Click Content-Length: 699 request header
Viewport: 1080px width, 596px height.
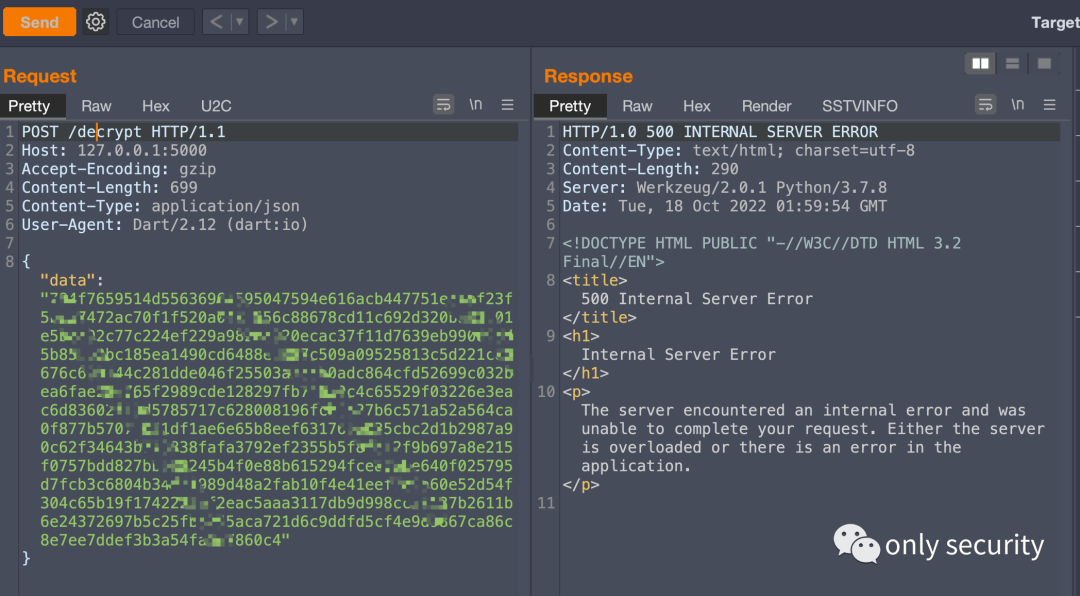pos(110,187)
